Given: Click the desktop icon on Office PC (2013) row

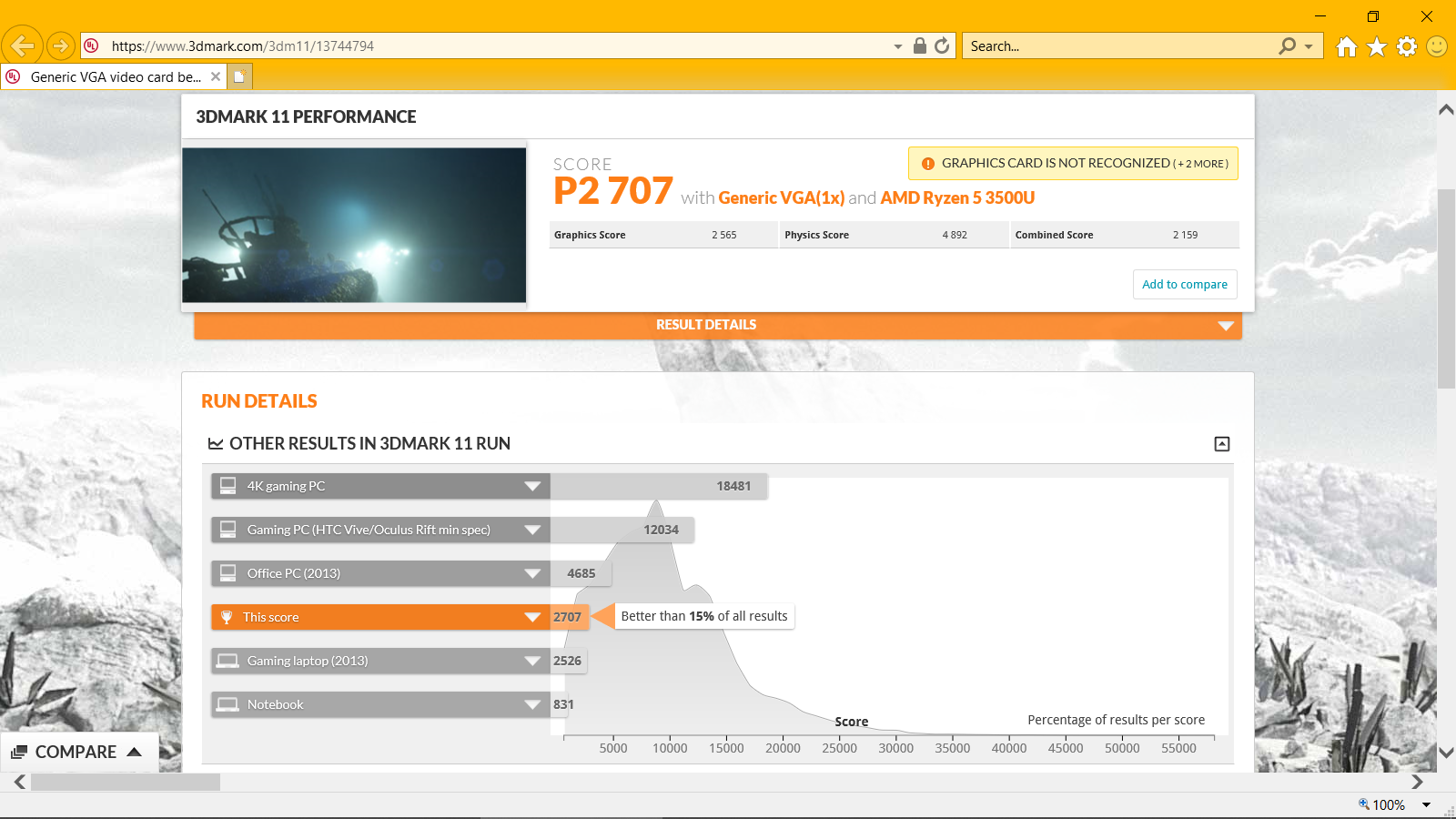Looking at the screenshot, I should click(x=228, y=573).
